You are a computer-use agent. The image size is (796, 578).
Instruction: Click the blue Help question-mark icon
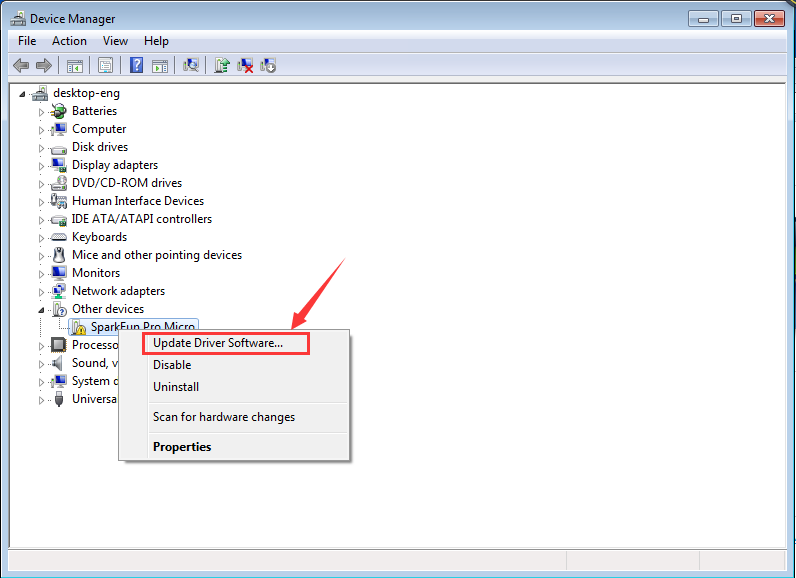[137, 65]
